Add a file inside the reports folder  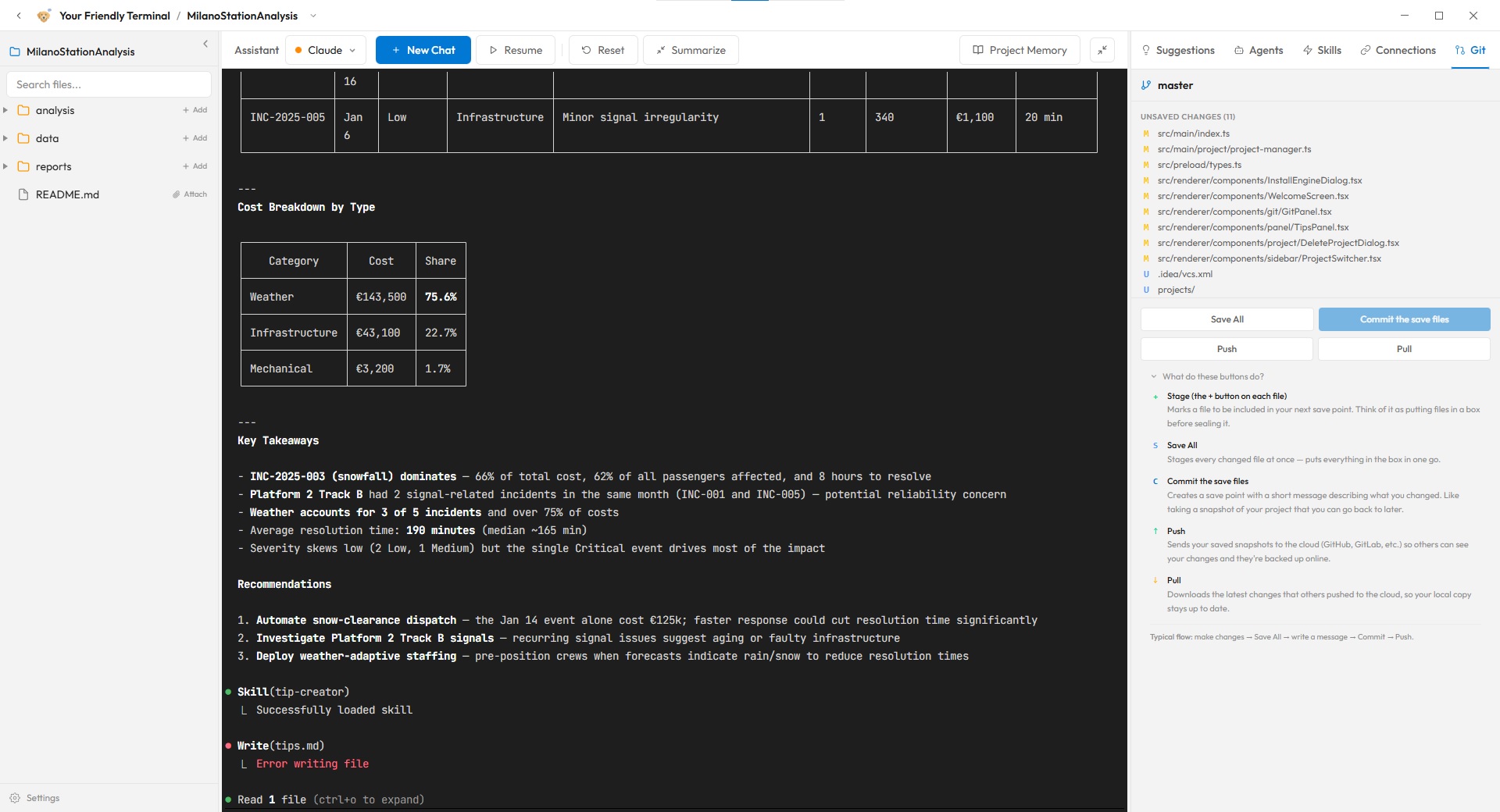click(194, 166)
